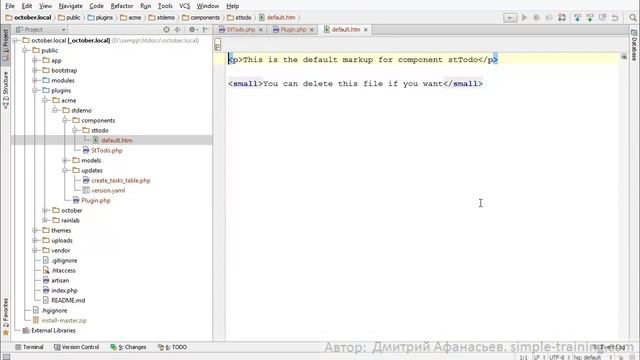
Task: Place cursor in the small tag line of editor
Action: point(355,84)
